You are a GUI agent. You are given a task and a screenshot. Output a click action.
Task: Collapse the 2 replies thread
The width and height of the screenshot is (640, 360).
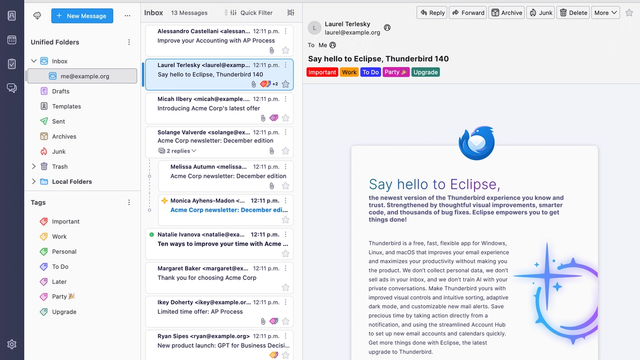[177, 151]
